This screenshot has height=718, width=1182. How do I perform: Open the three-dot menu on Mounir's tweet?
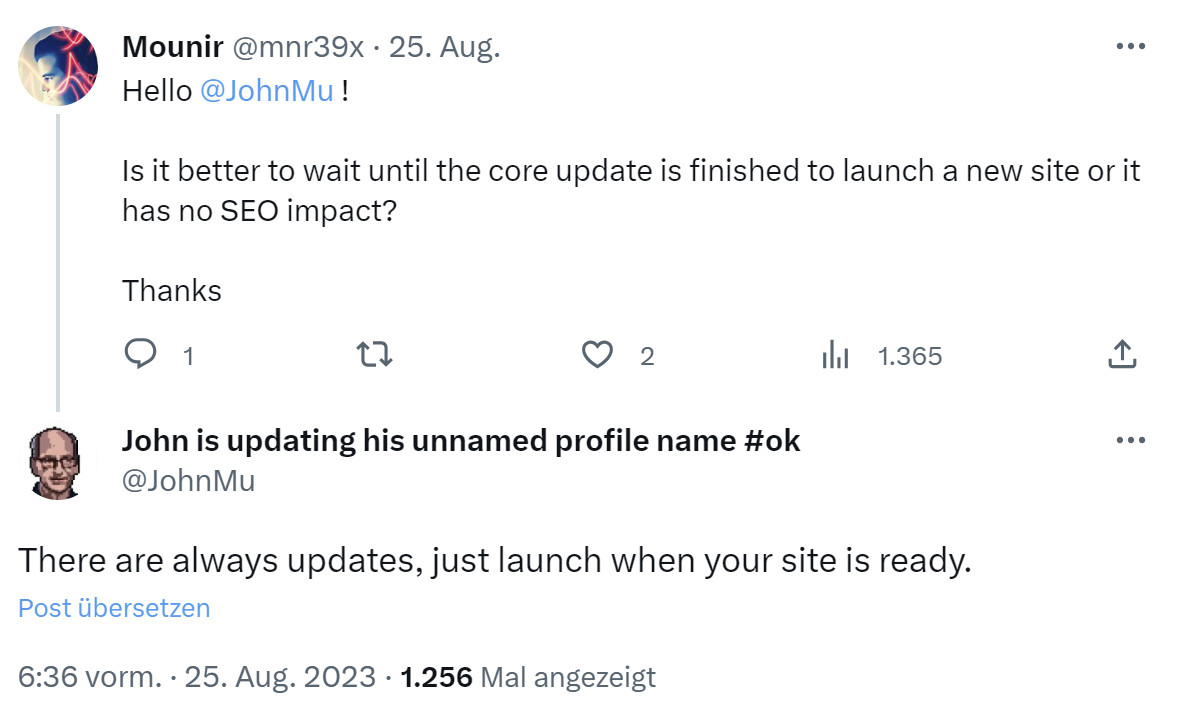coord(1131,45)
